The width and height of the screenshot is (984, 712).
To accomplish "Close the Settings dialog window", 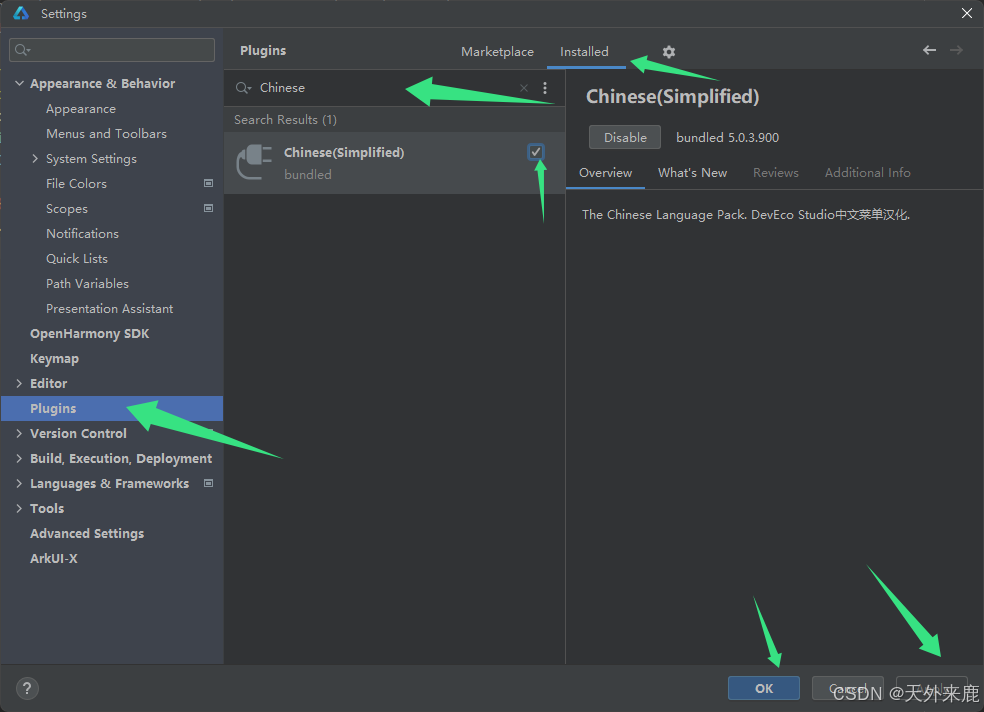I will pos(967,13).
